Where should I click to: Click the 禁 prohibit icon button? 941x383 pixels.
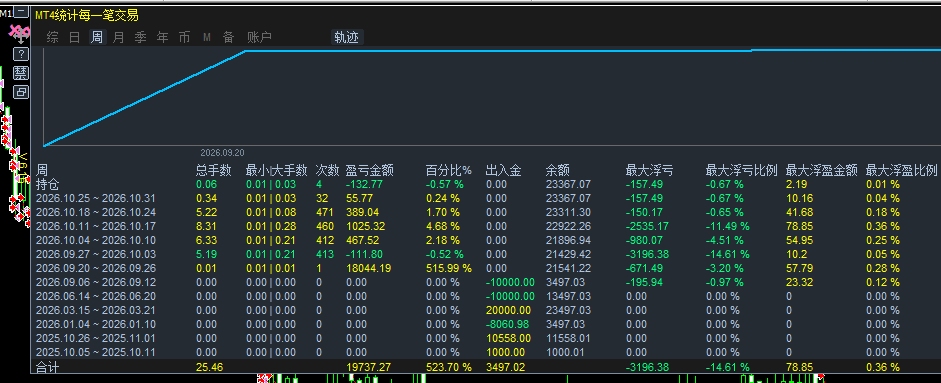21,73
